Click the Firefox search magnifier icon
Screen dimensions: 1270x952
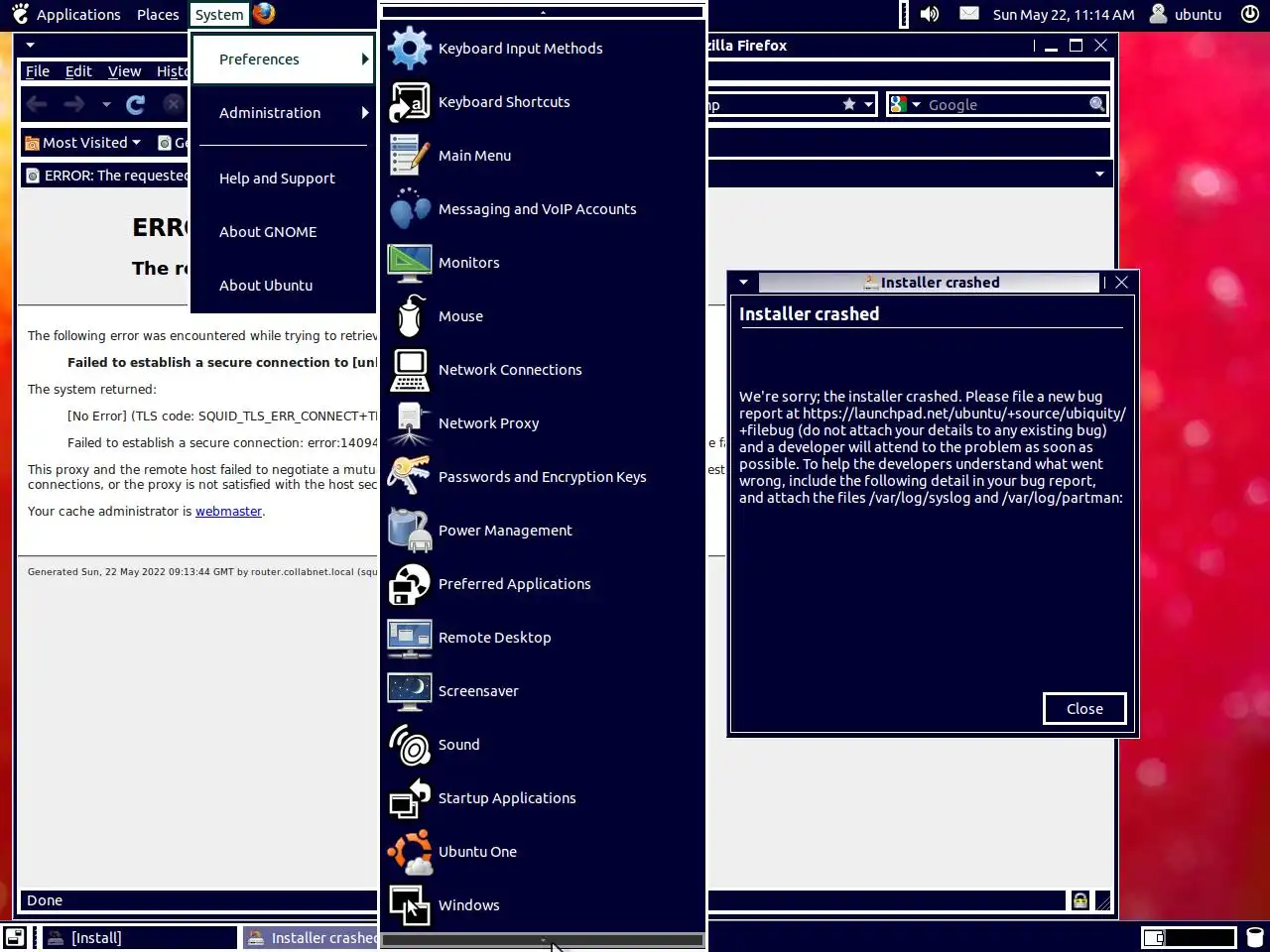(x=1096, y=104)
